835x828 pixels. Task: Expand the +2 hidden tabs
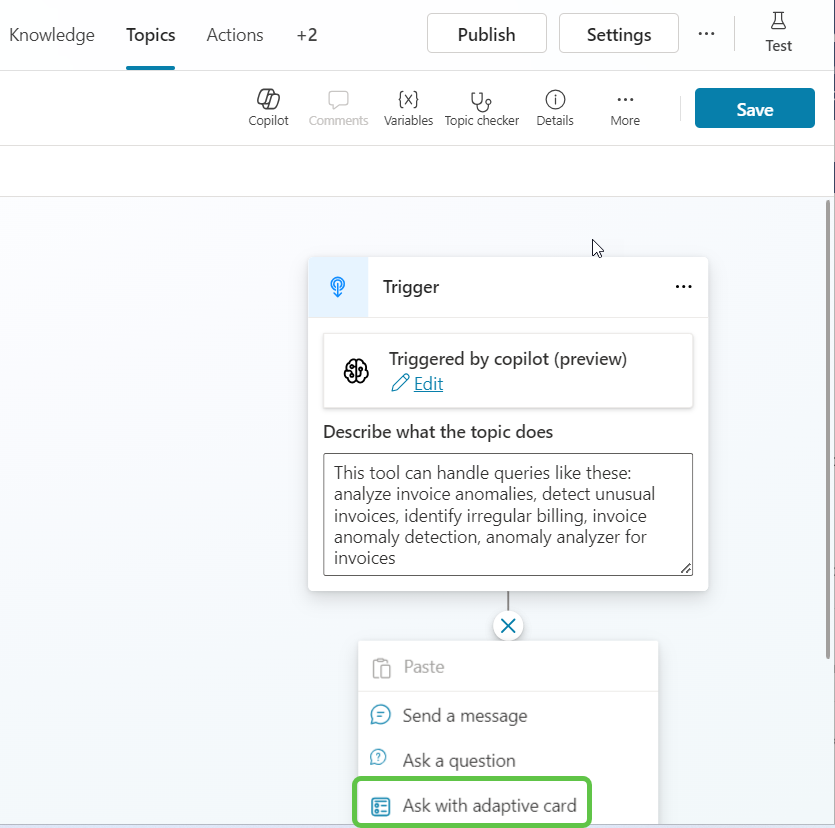307,35
